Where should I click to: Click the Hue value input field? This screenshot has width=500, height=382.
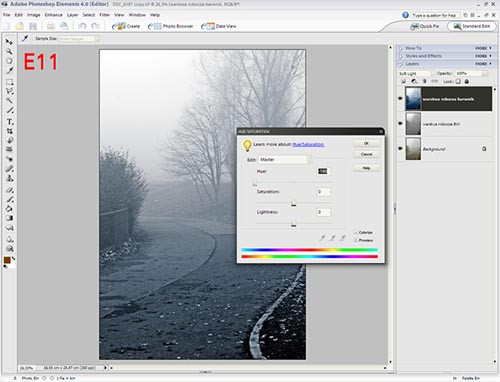coord(323,171)
